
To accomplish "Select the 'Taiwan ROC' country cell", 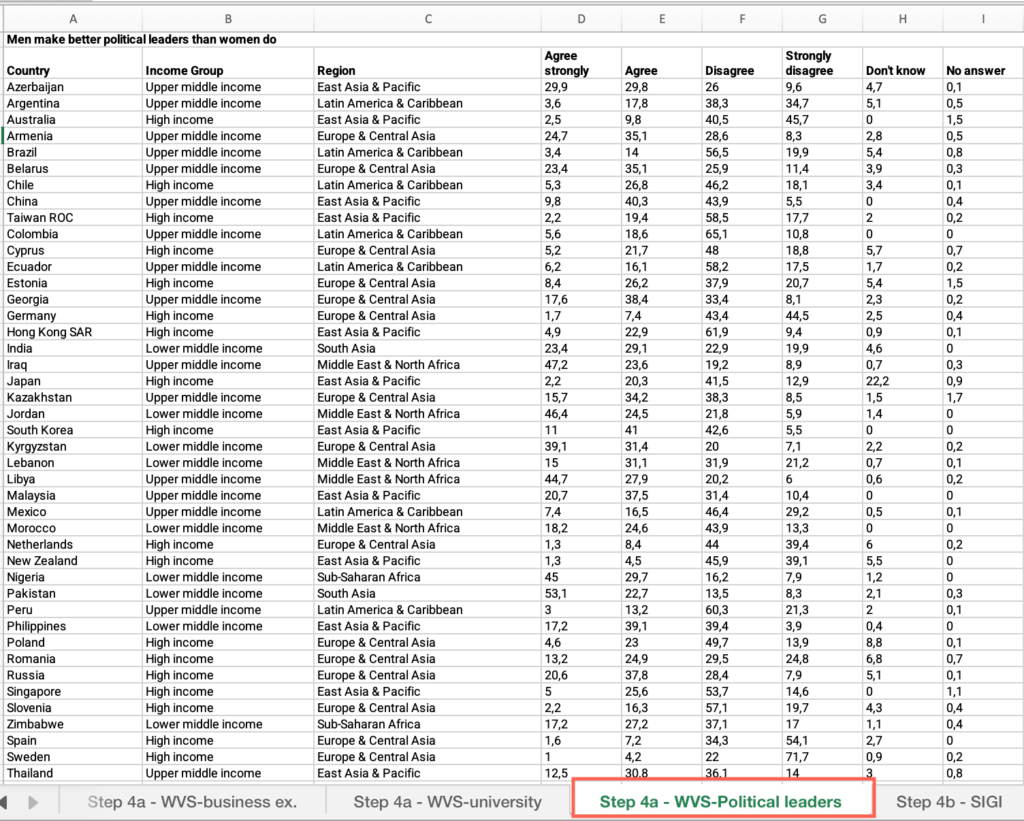I will [73, 217].
